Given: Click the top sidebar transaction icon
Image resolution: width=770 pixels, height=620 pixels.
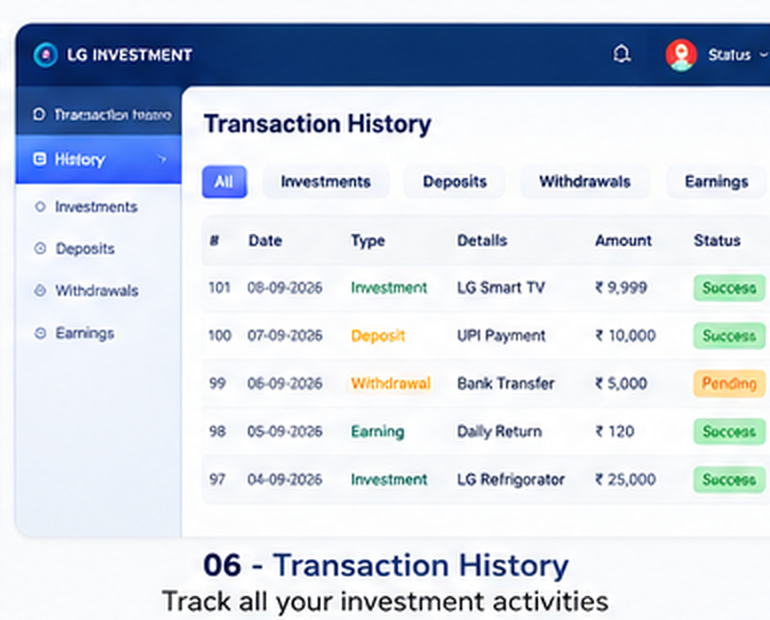Looking at the screenshot, I should point(39,114).
